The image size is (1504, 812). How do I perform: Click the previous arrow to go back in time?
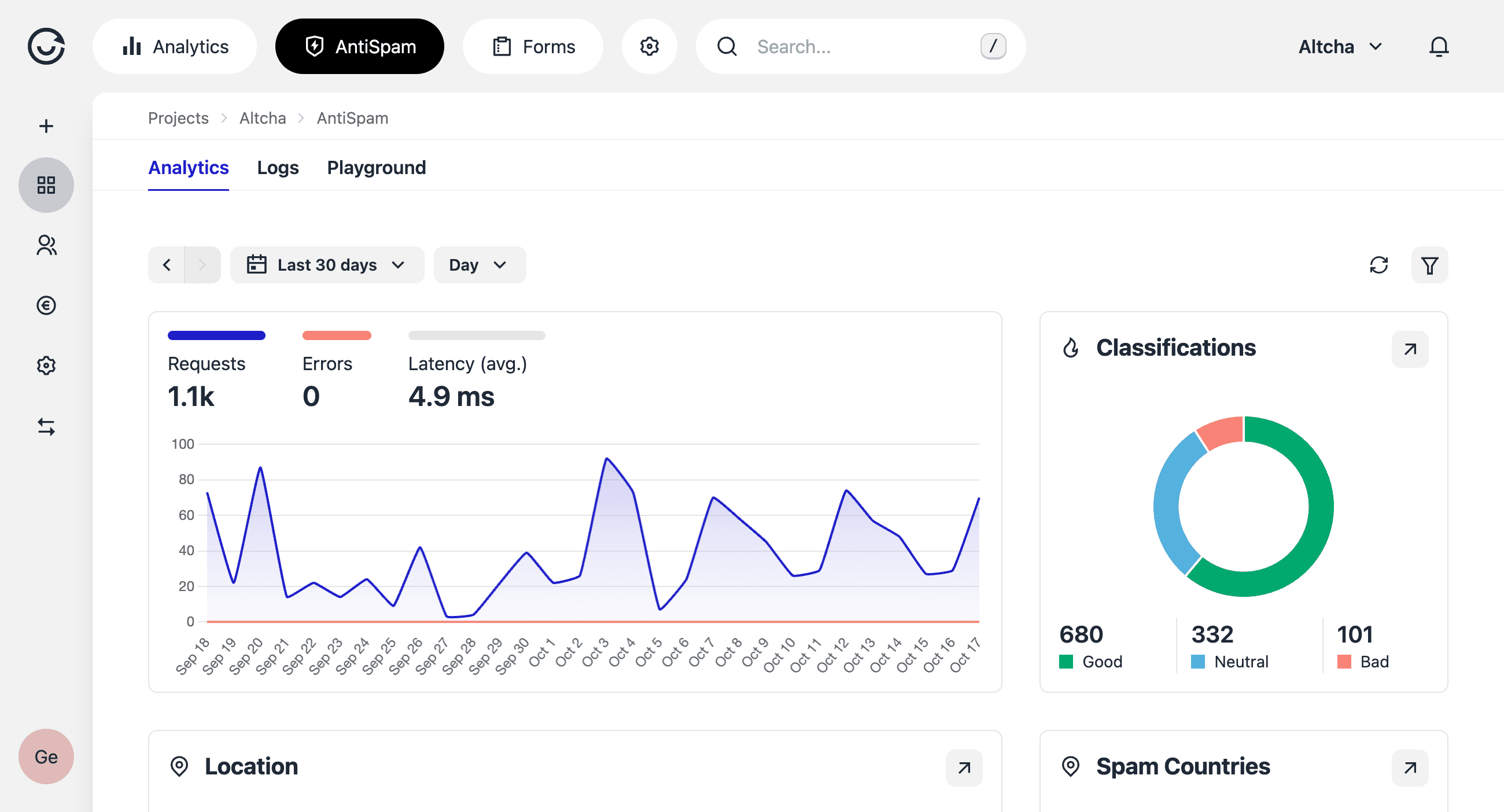point(166,265)
